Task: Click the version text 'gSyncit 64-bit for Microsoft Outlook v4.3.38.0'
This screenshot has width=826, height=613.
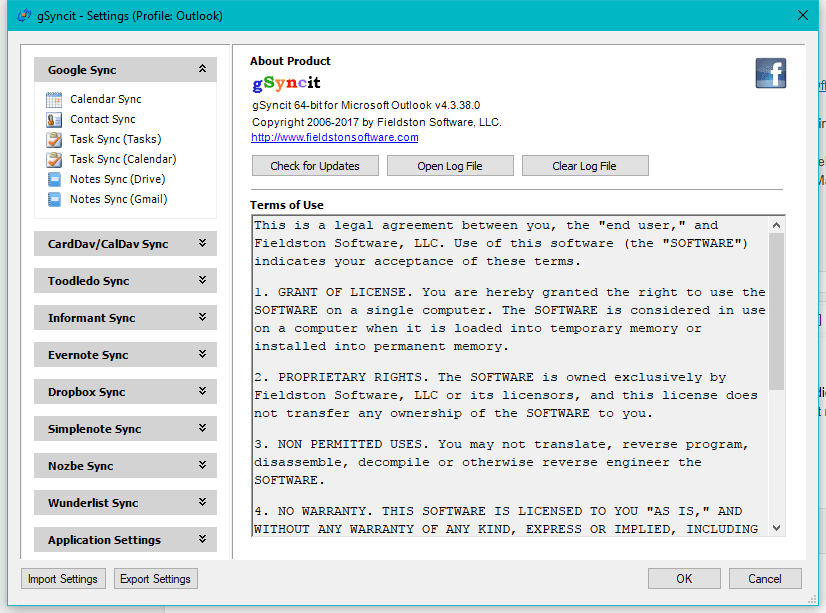Action: point(366,105)
